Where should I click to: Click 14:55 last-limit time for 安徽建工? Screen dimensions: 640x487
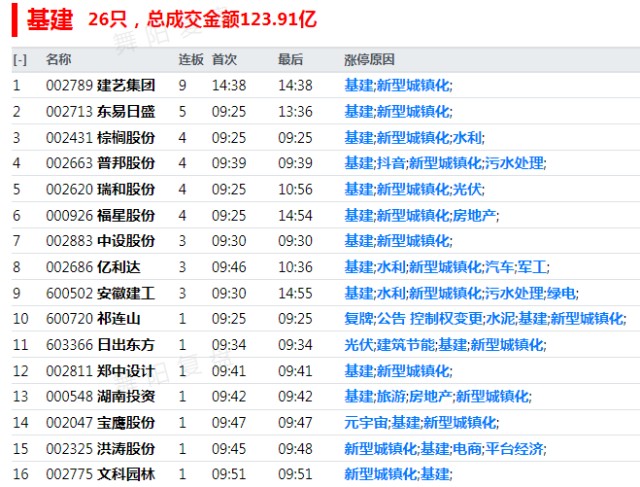296,293
